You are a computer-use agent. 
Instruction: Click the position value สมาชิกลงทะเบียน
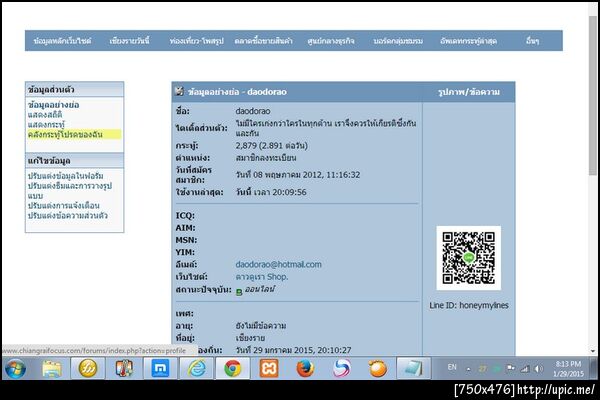pyautogui.click(x=266, y=158)
